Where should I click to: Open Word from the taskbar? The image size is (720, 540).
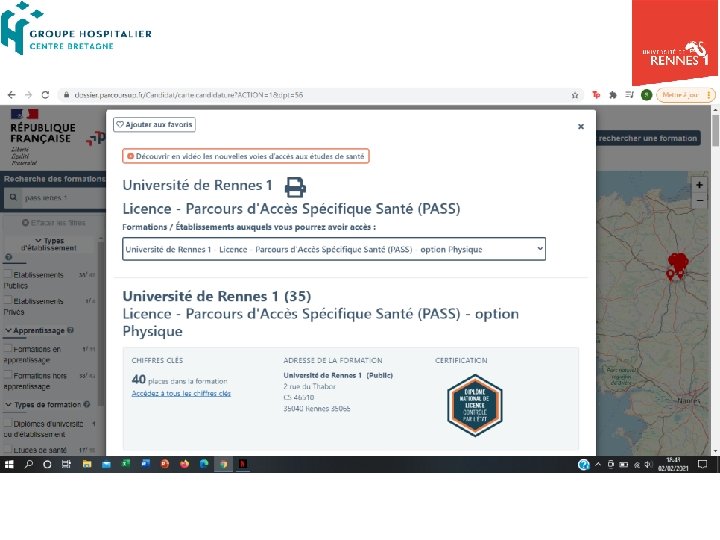click(x=146, y=464)
